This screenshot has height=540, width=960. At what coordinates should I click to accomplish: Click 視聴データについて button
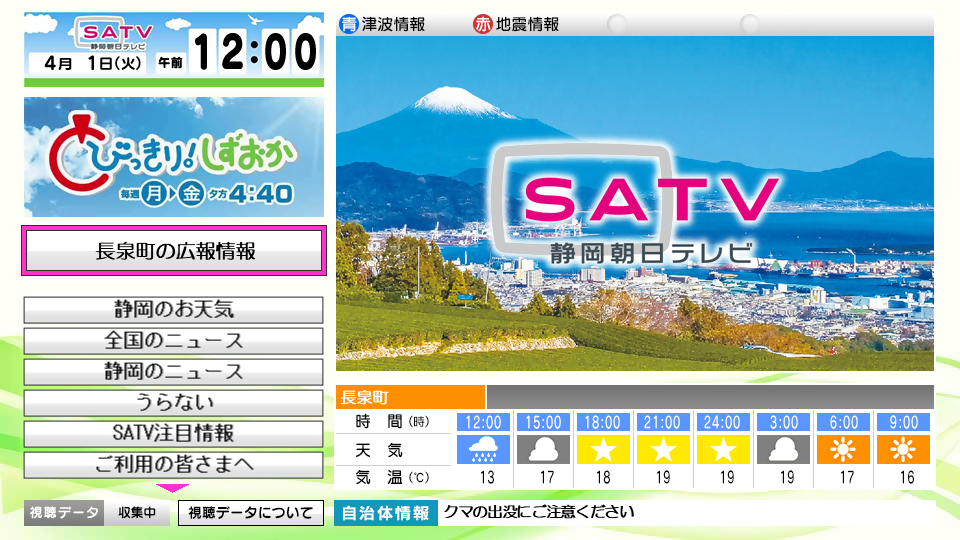pyautogui.click(x=250, y=513)
